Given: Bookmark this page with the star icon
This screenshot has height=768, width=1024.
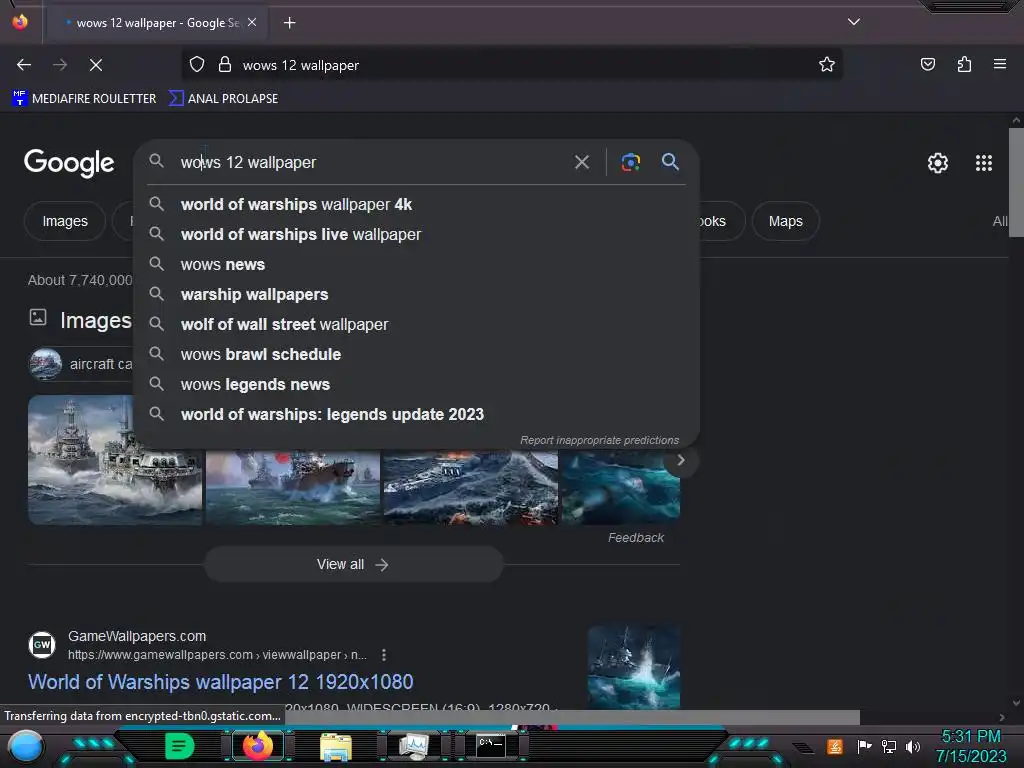Looking at the screenshot, I should click(827, 65).
